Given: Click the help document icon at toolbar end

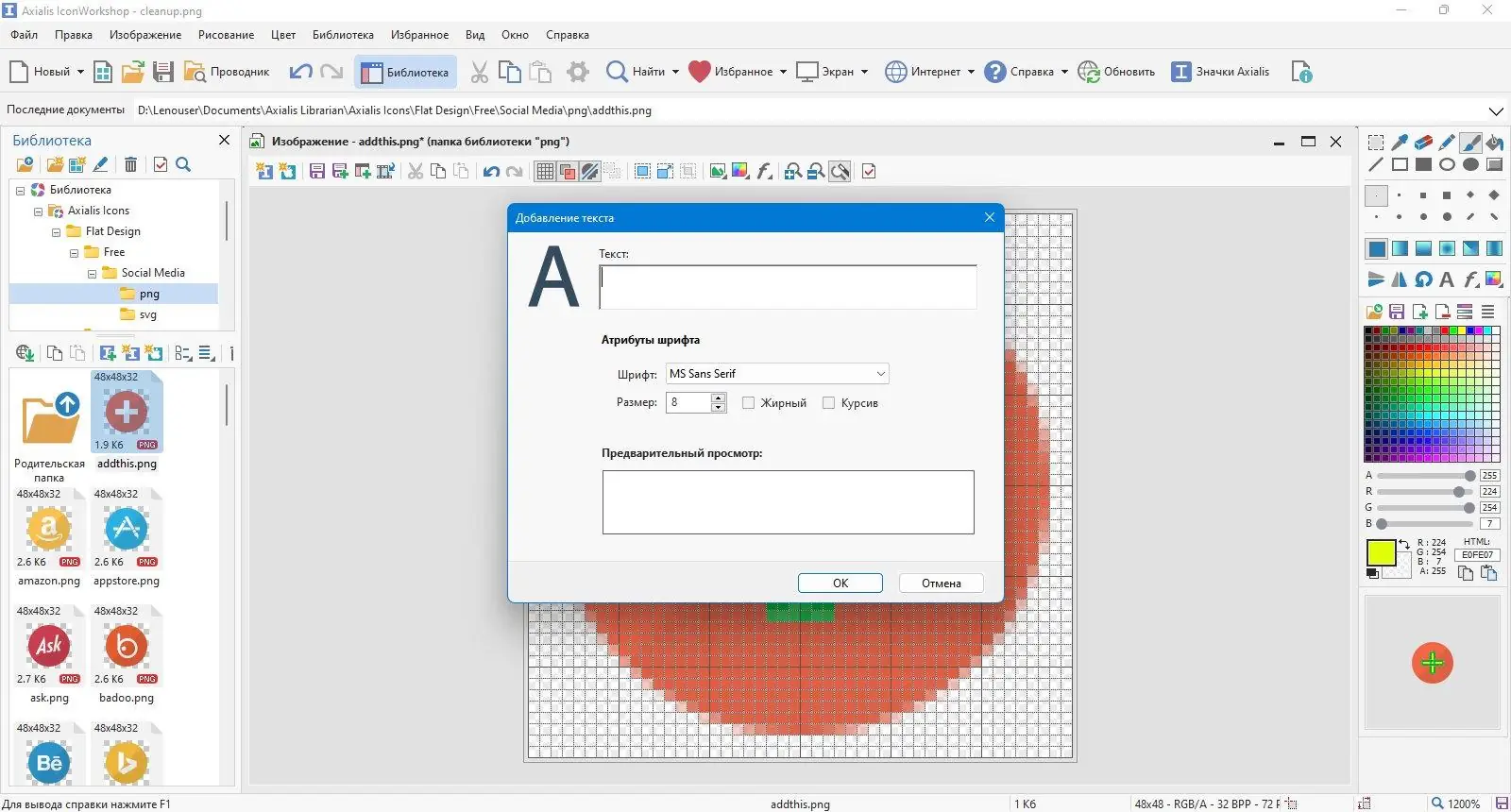Looking at the screenshot, I should tap(1301, 72).
